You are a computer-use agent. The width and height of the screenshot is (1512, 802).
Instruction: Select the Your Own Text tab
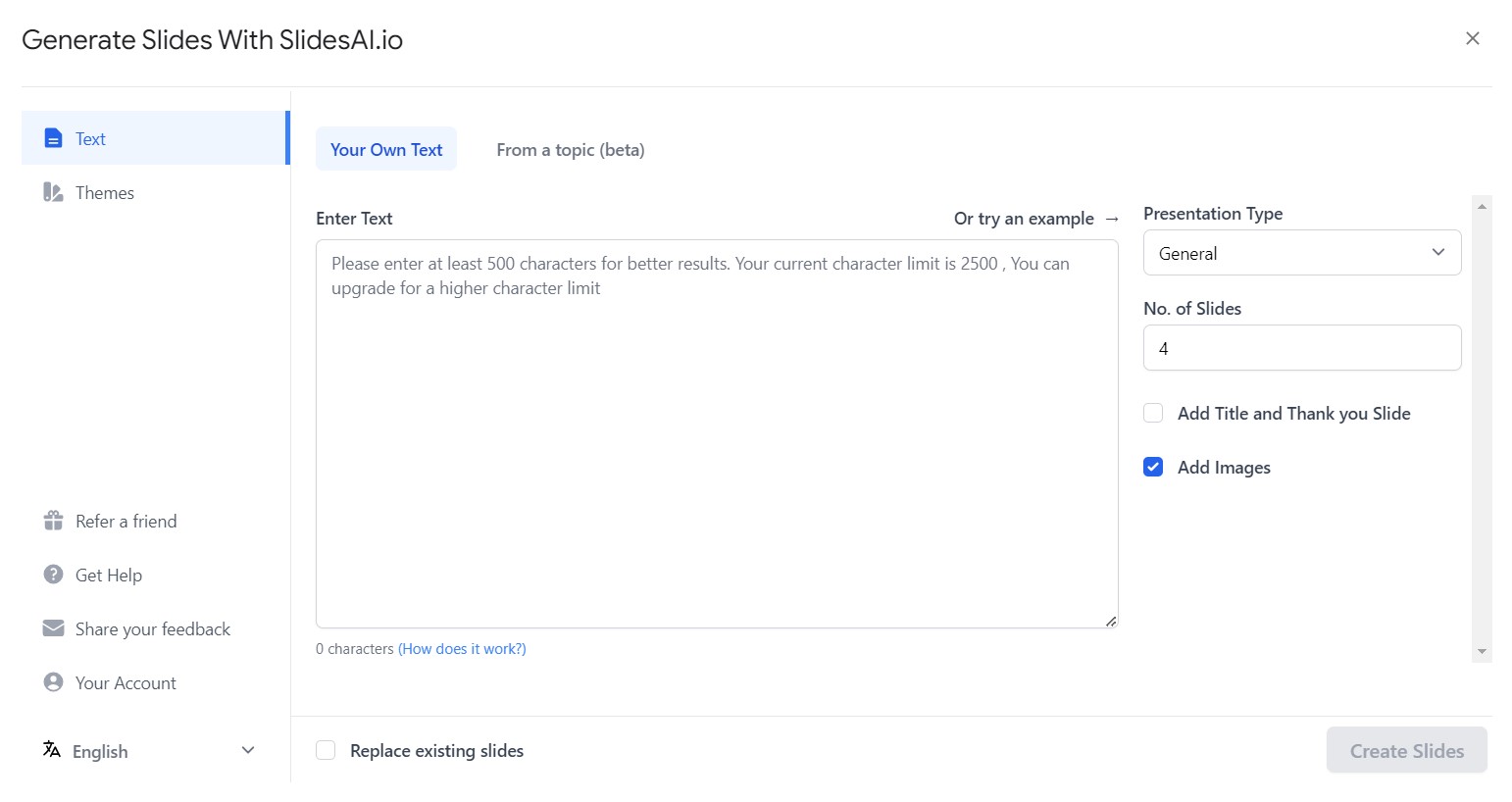coord(385,149)
